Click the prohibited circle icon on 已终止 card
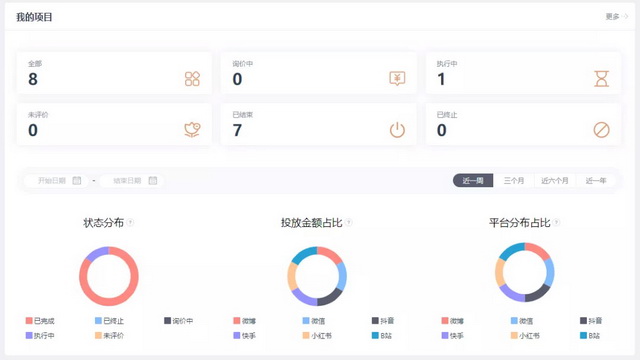This screenshot has height=360, width=640. click(601, 130)
